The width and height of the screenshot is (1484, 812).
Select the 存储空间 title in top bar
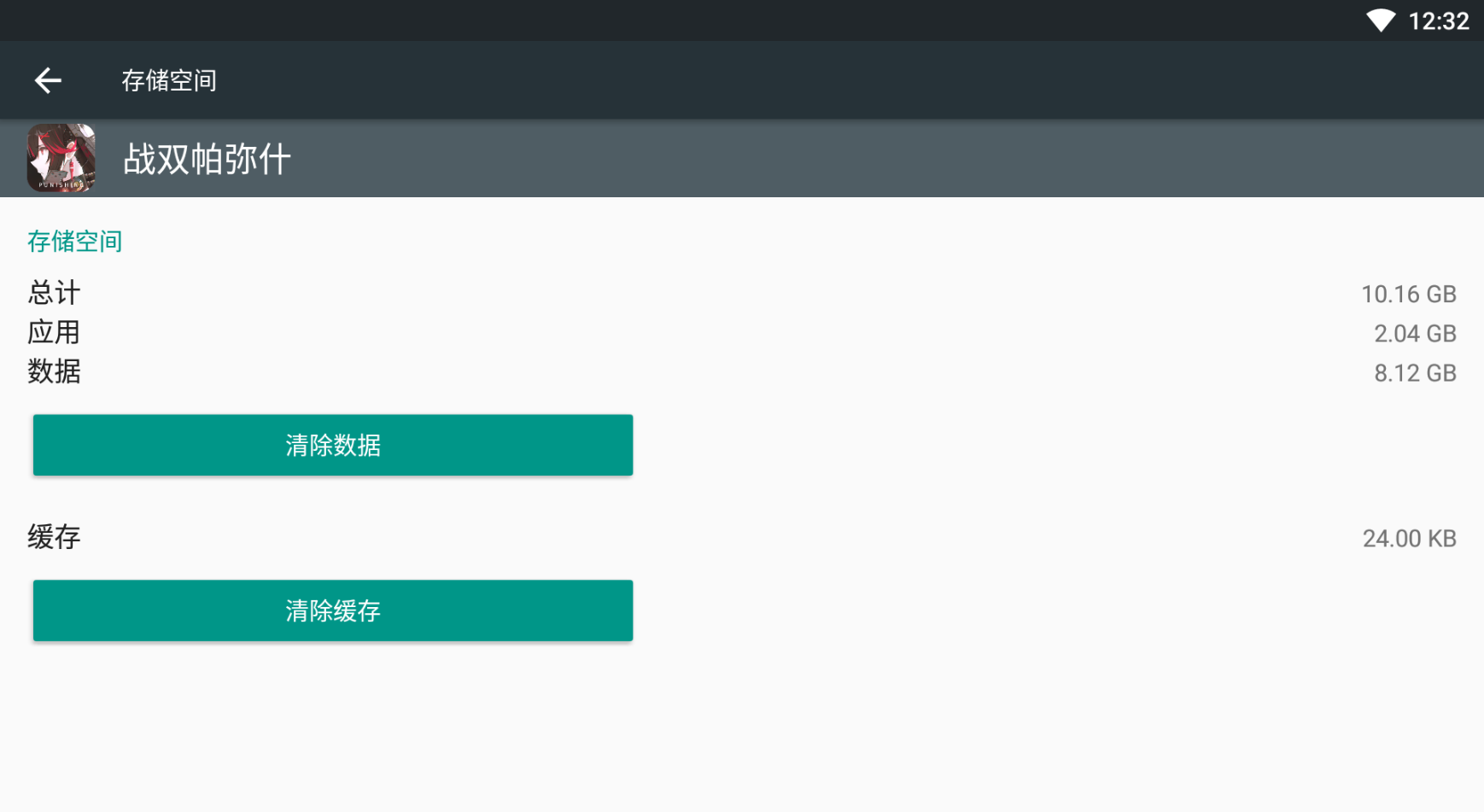coord(169,80)
